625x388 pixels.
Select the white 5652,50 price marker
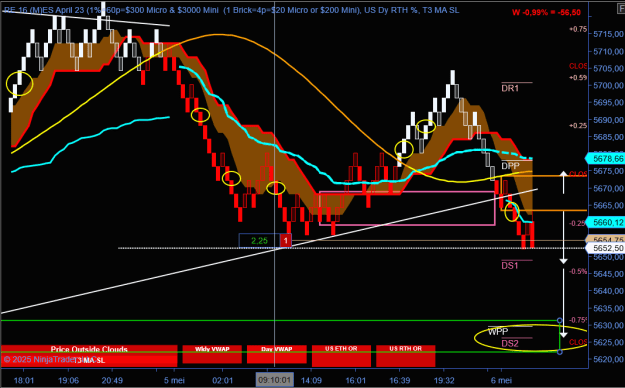pyautogui.click(x=605, y=248)
